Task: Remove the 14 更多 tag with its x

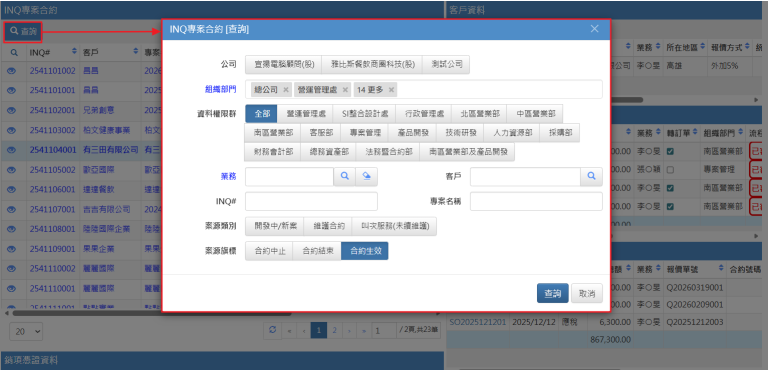Action: pos(391,90)
